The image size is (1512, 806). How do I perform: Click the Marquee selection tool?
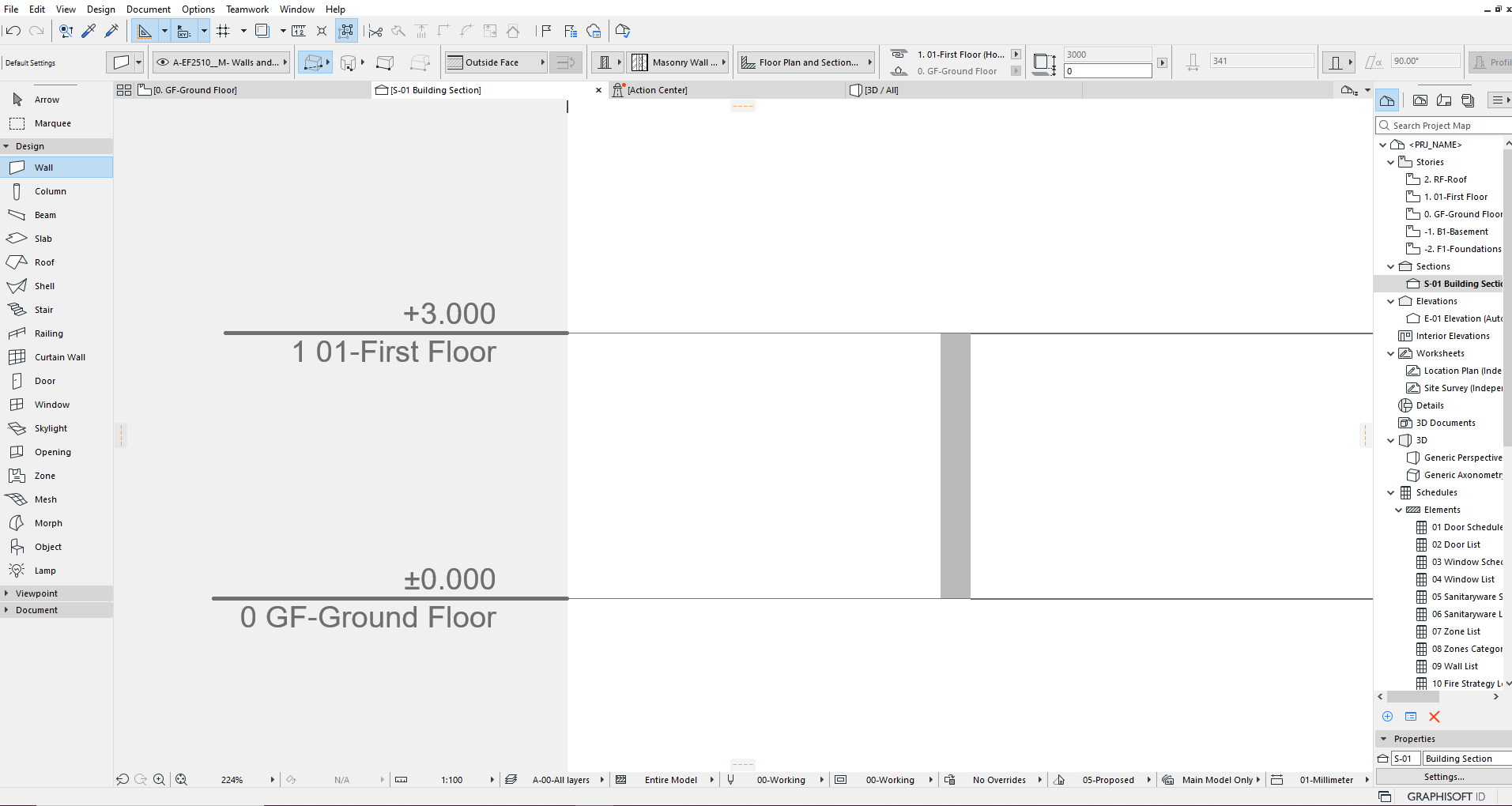pyautogui.click(x=52, y=123)
